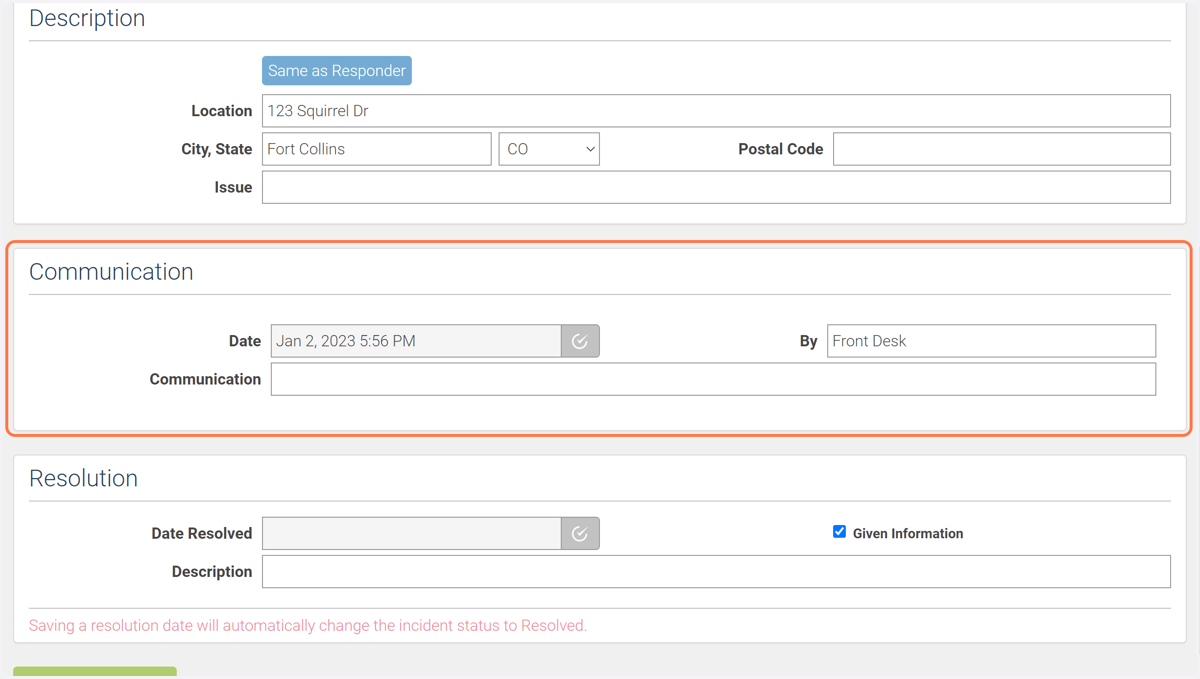Click the Same as Responder button
The width and height of the screenshot is (1200, 679).
pos(337,71)
